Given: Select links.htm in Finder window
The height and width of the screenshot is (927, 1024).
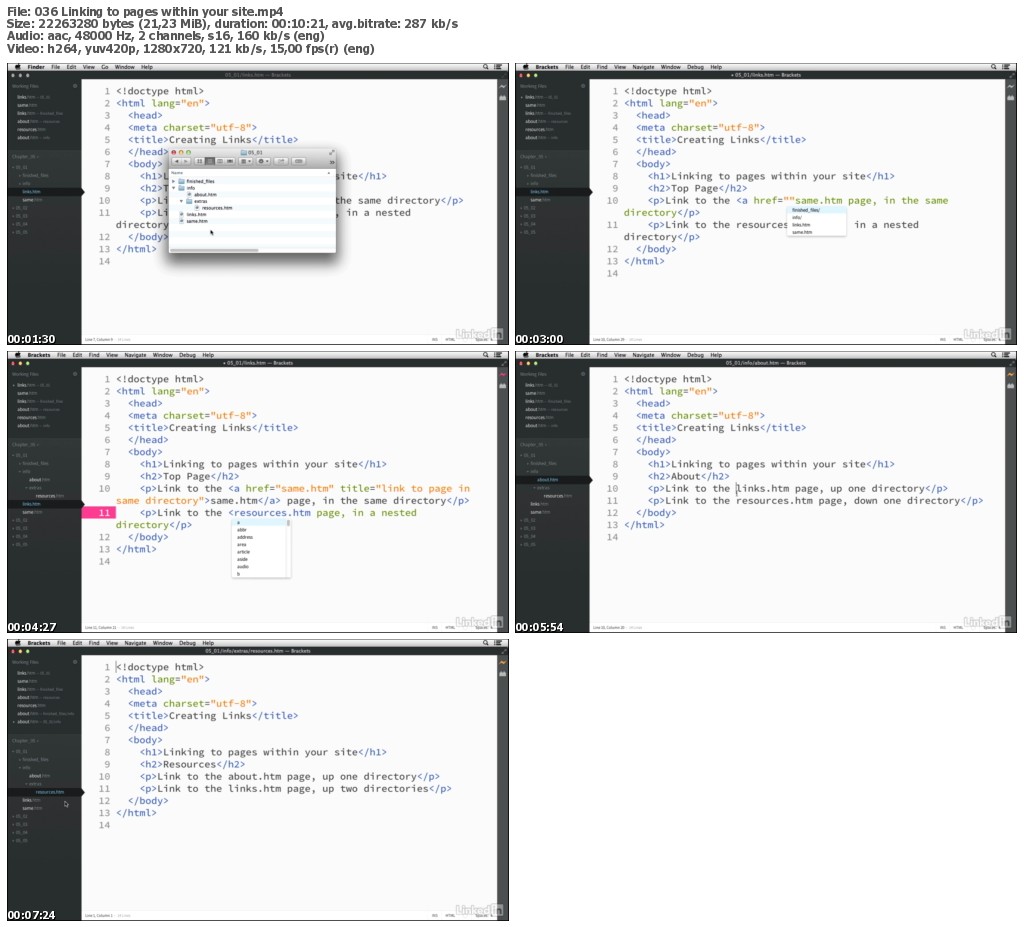Looking at the screenshot, I should coord(197,214).
